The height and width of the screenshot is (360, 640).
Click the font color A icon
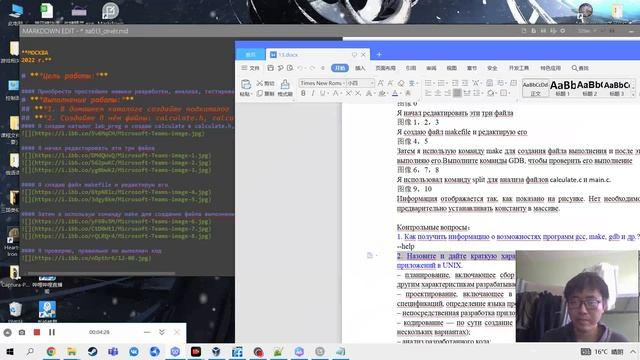tap(395, 93)
